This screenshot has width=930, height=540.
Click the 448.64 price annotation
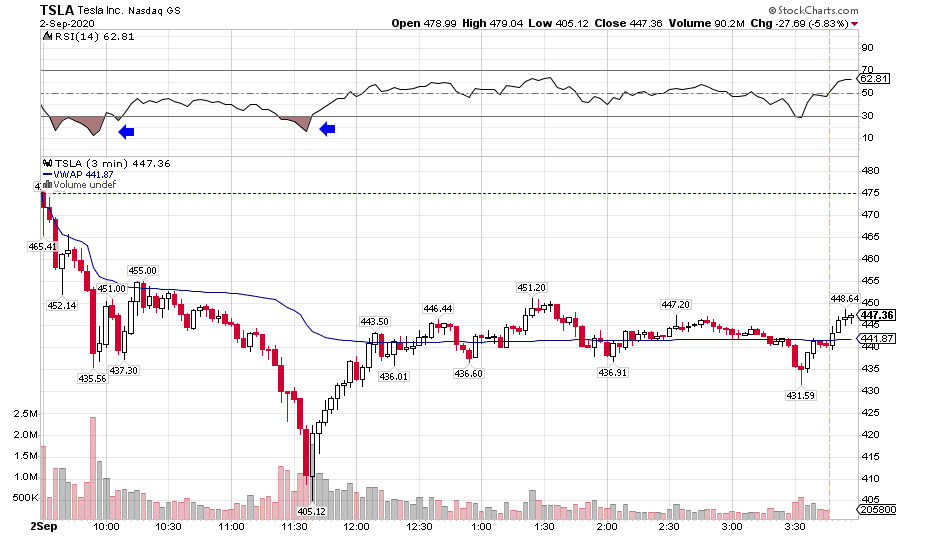click(x=845, y=298)
